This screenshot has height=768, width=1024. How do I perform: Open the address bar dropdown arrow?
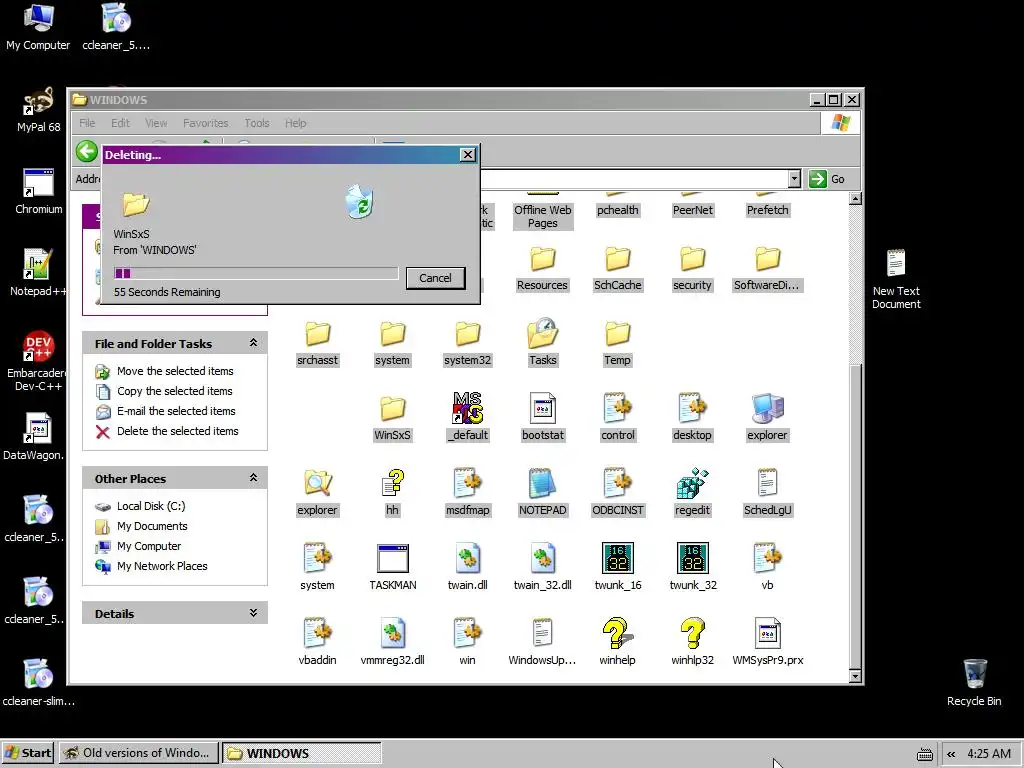(x=794, y=179)
